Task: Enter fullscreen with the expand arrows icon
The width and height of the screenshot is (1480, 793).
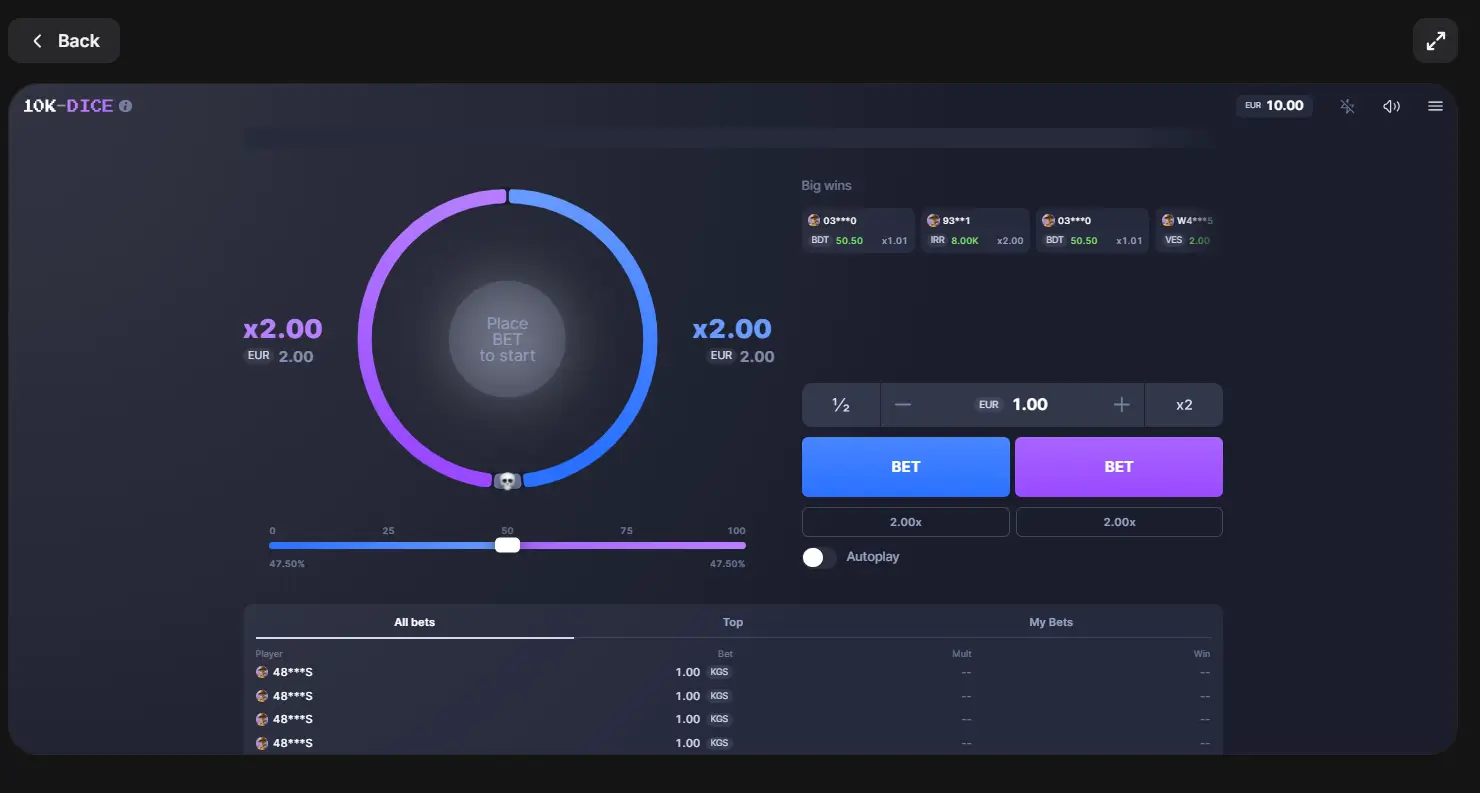Action: click(x=1435, y=41)
